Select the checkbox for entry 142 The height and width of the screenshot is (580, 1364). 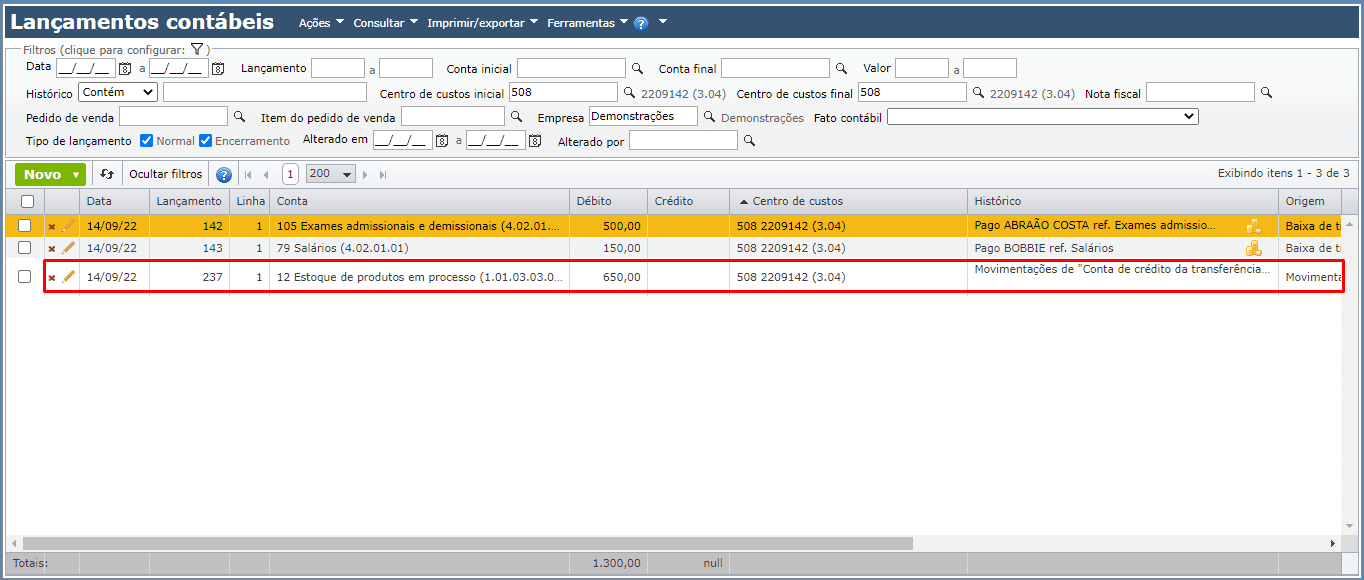click(25, 226)
